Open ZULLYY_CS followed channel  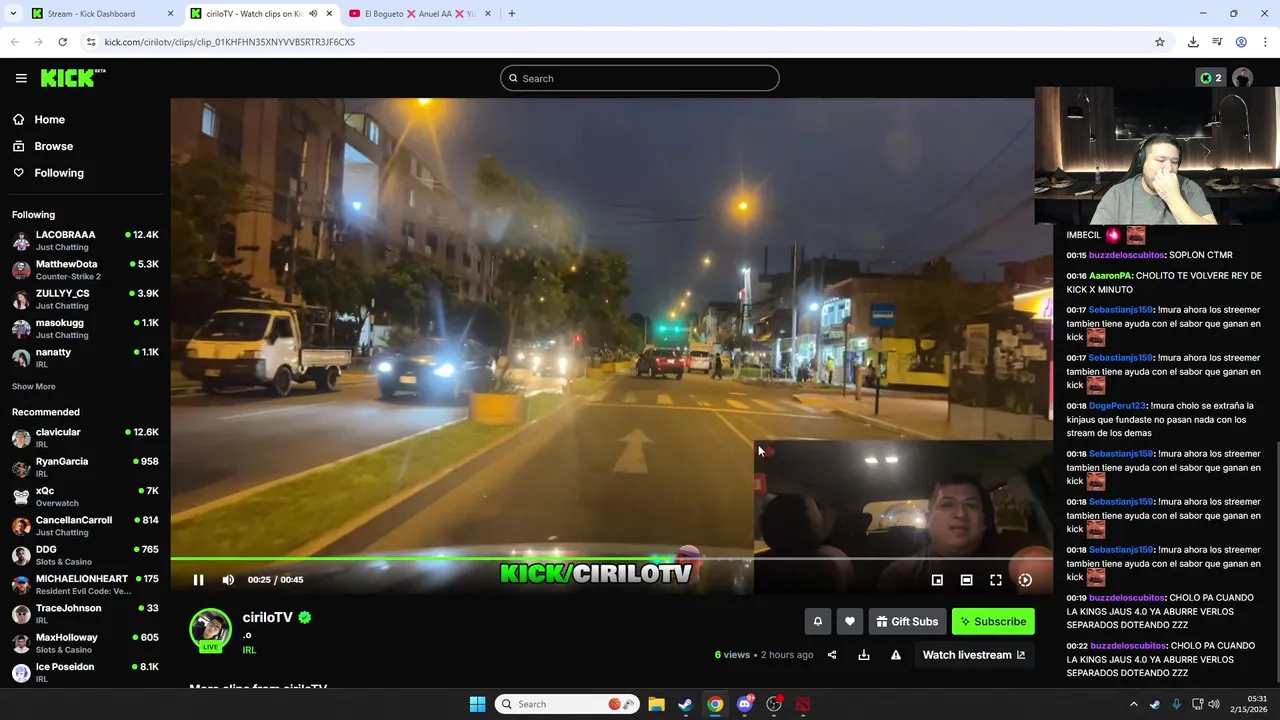(85, 299)
